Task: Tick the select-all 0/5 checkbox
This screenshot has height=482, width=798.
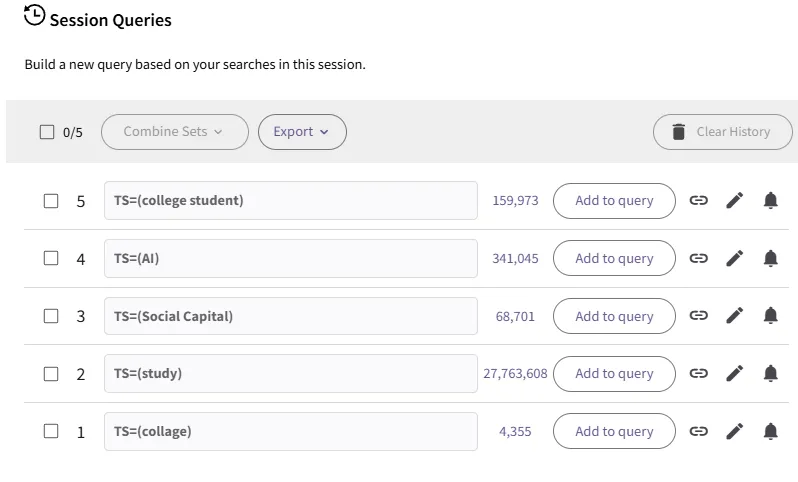Action: click(x=47, y=132)
